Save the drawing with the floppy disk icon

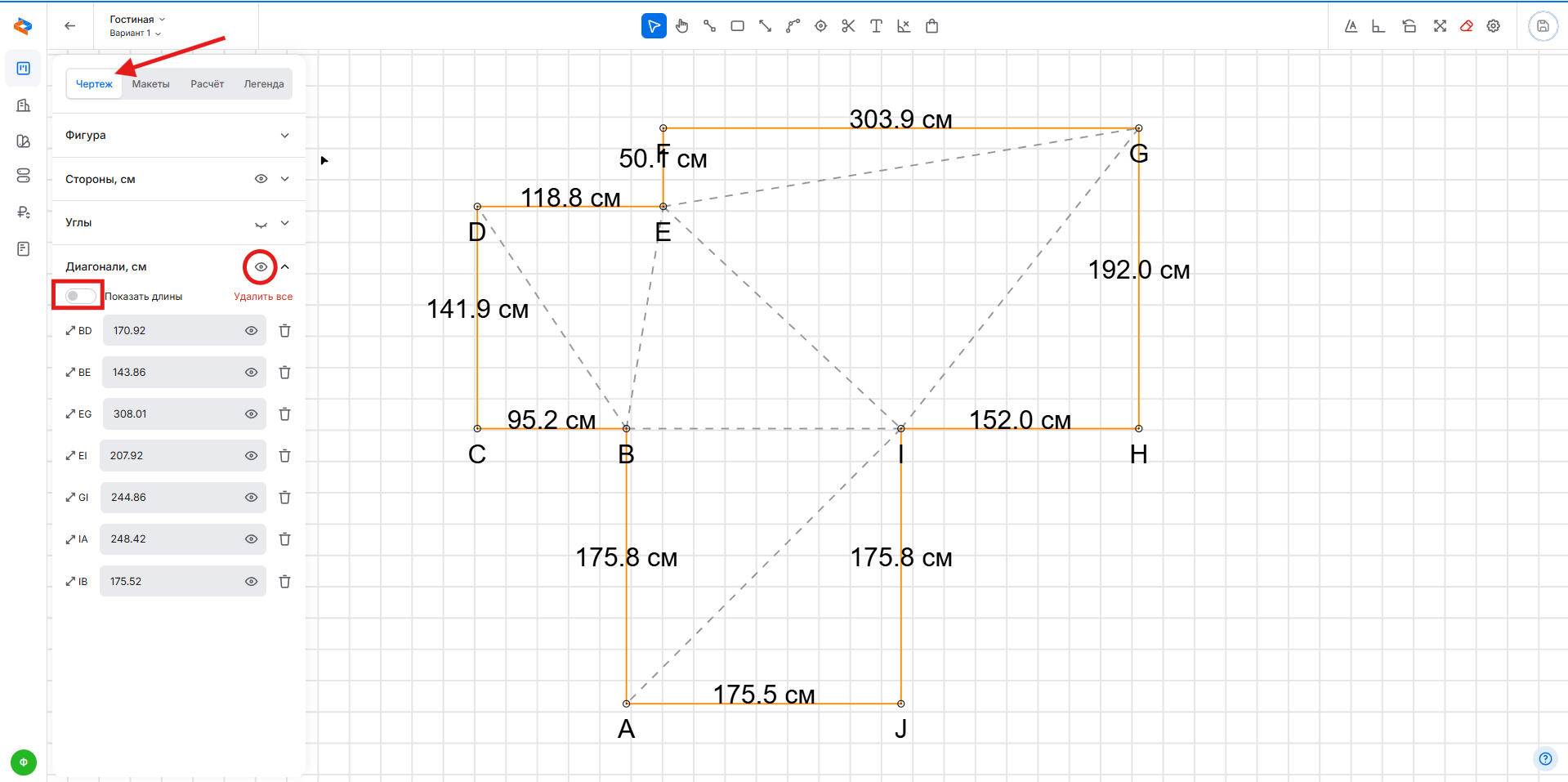[1543, 26]
